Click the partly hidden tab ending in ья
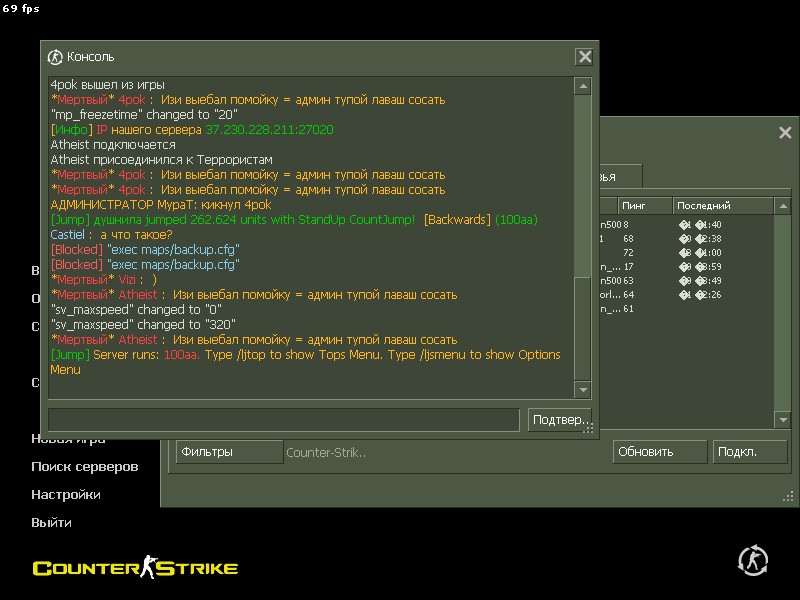This screenshot has width=800, height=600. [620, 177]
